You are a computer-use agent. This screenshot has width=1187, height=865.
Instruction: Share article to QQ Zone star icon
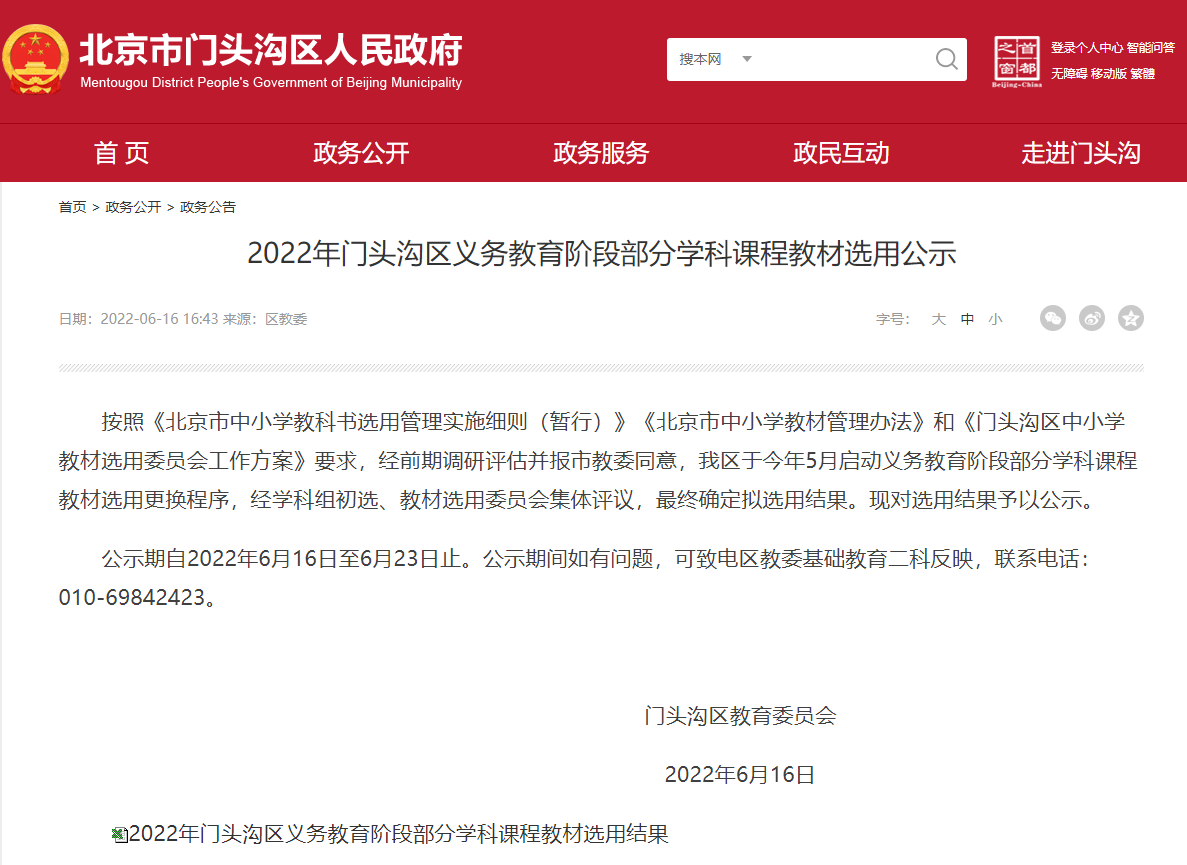[1131, 319]
